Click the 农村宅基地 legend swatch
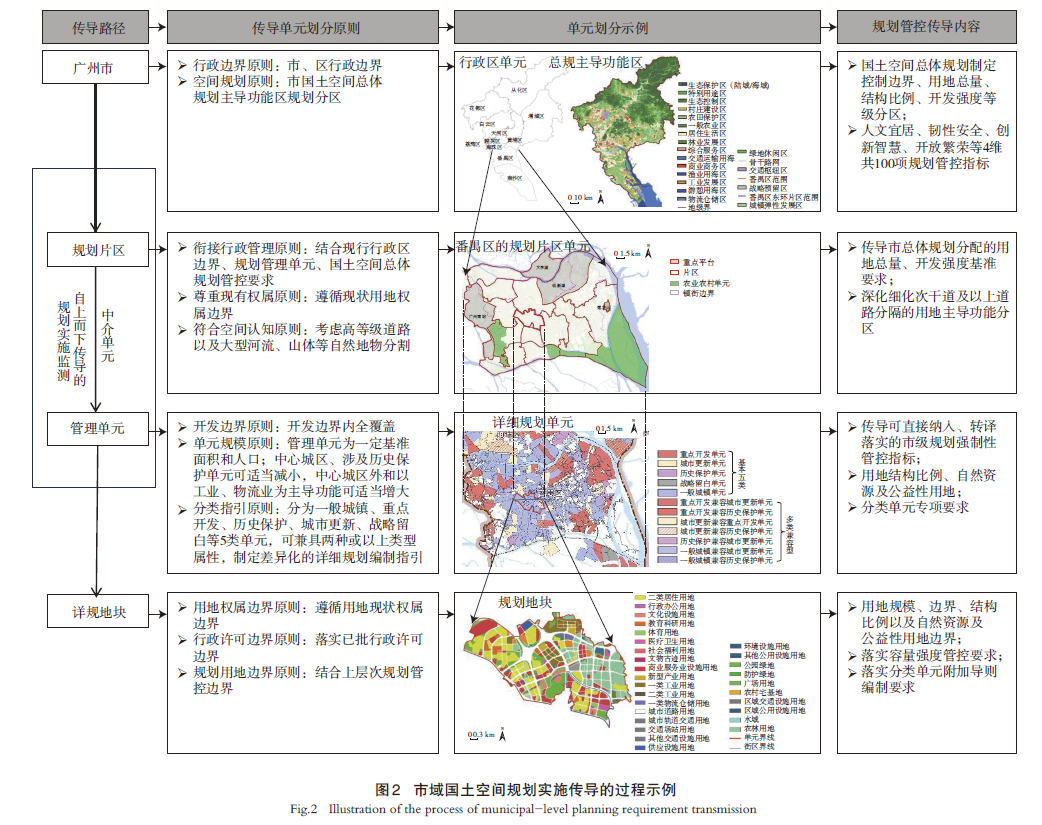Image resolution: width=1042 pixels, height=825 pixels. (735, 693)
